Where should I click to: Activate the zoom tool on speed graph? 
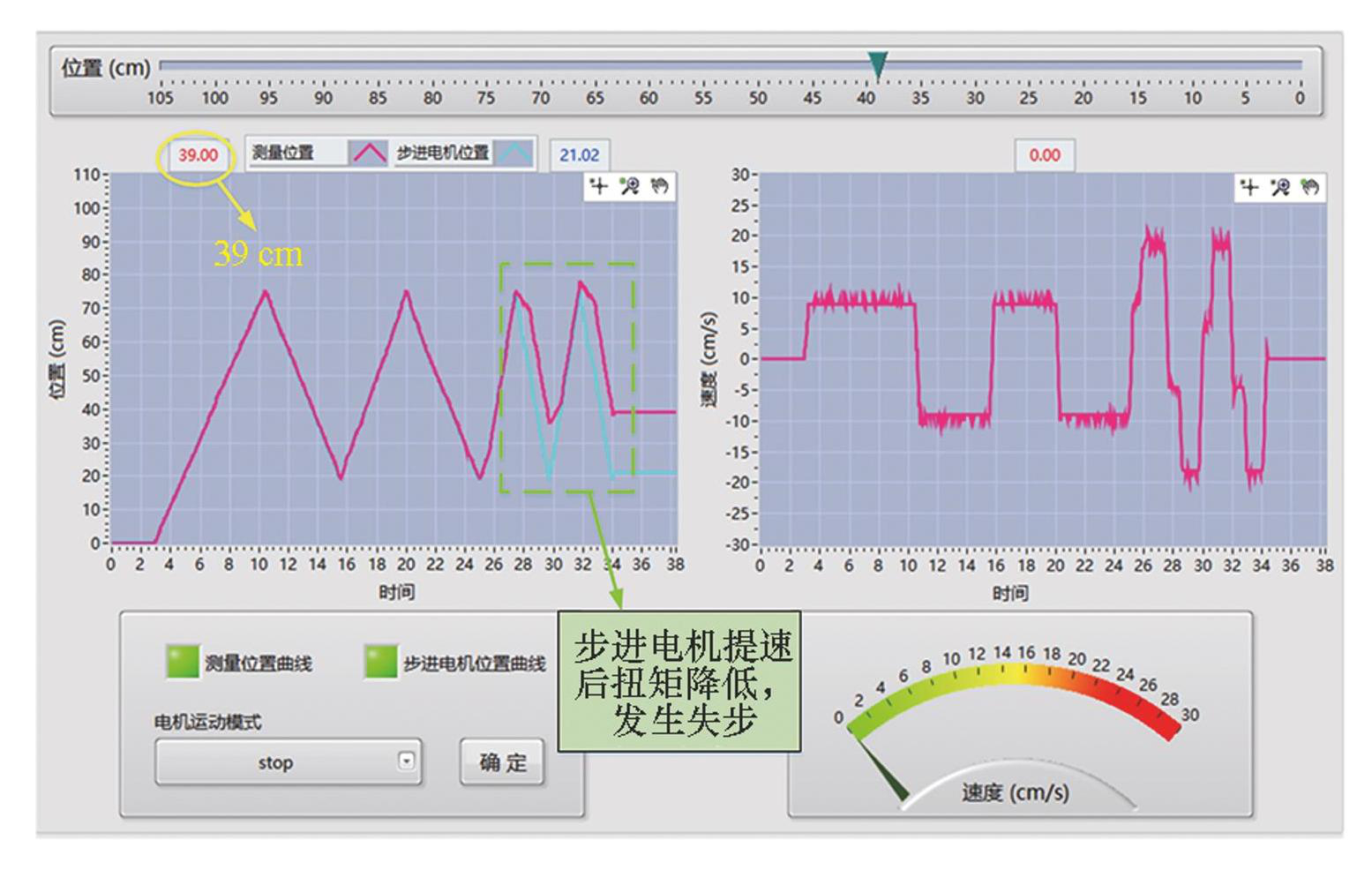pos(1279,187)
